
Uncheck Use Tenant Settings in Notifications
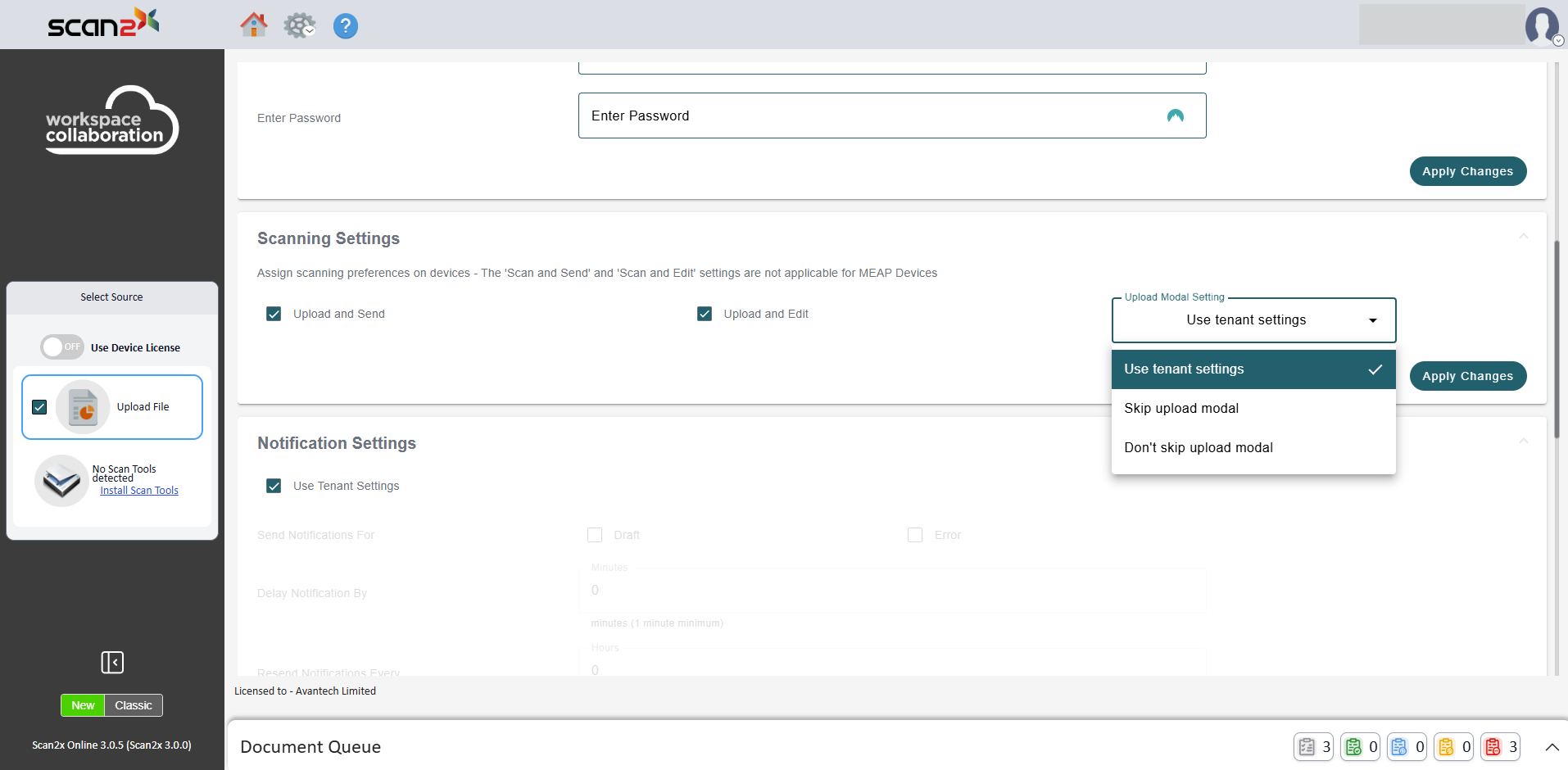point(274,486)
